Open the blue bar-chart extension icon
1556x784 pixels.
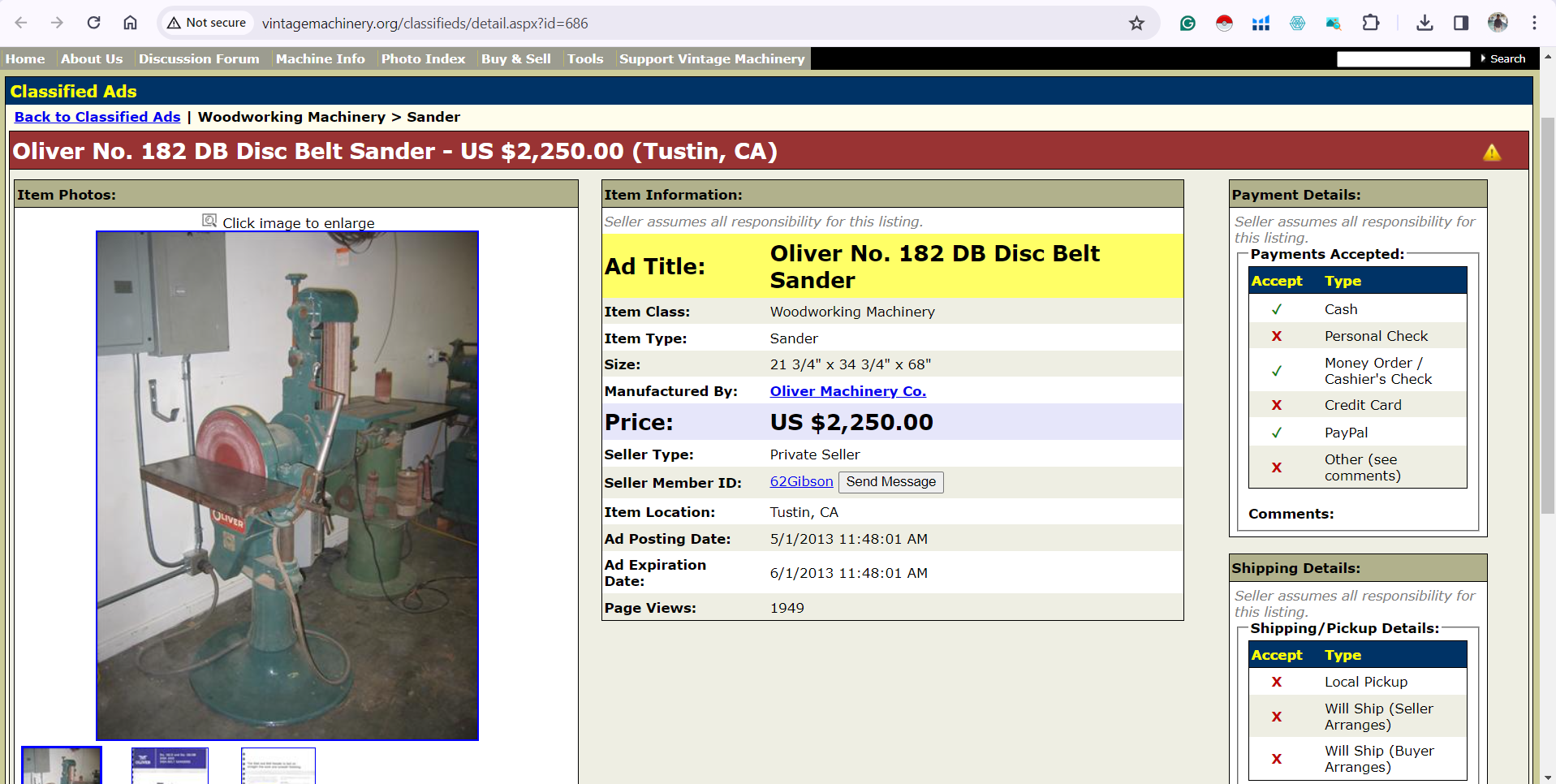point(1261,23)
